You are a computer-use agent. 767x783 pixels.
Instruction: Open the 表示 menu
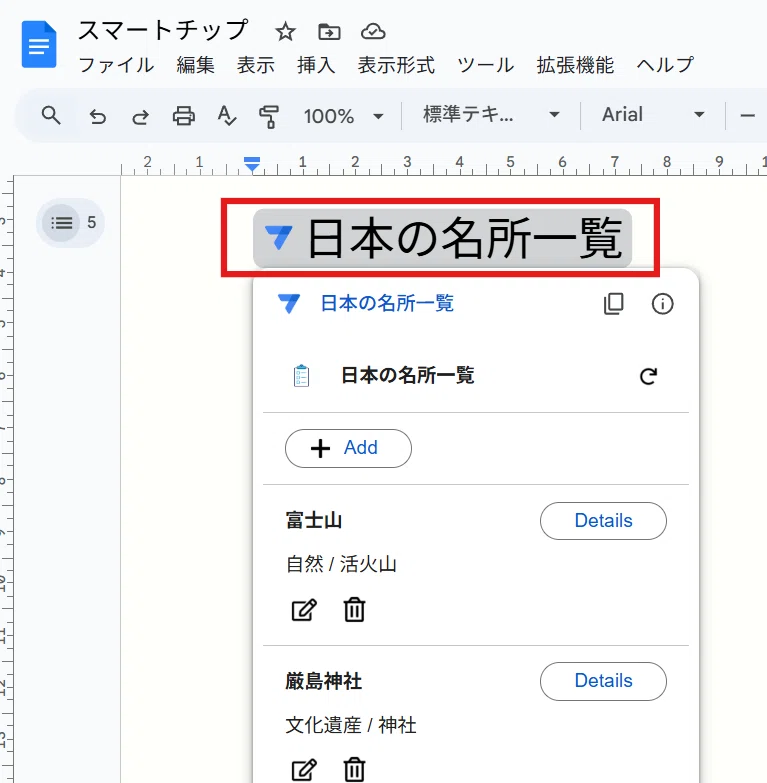pyautogui.click(x=256, y=65)
